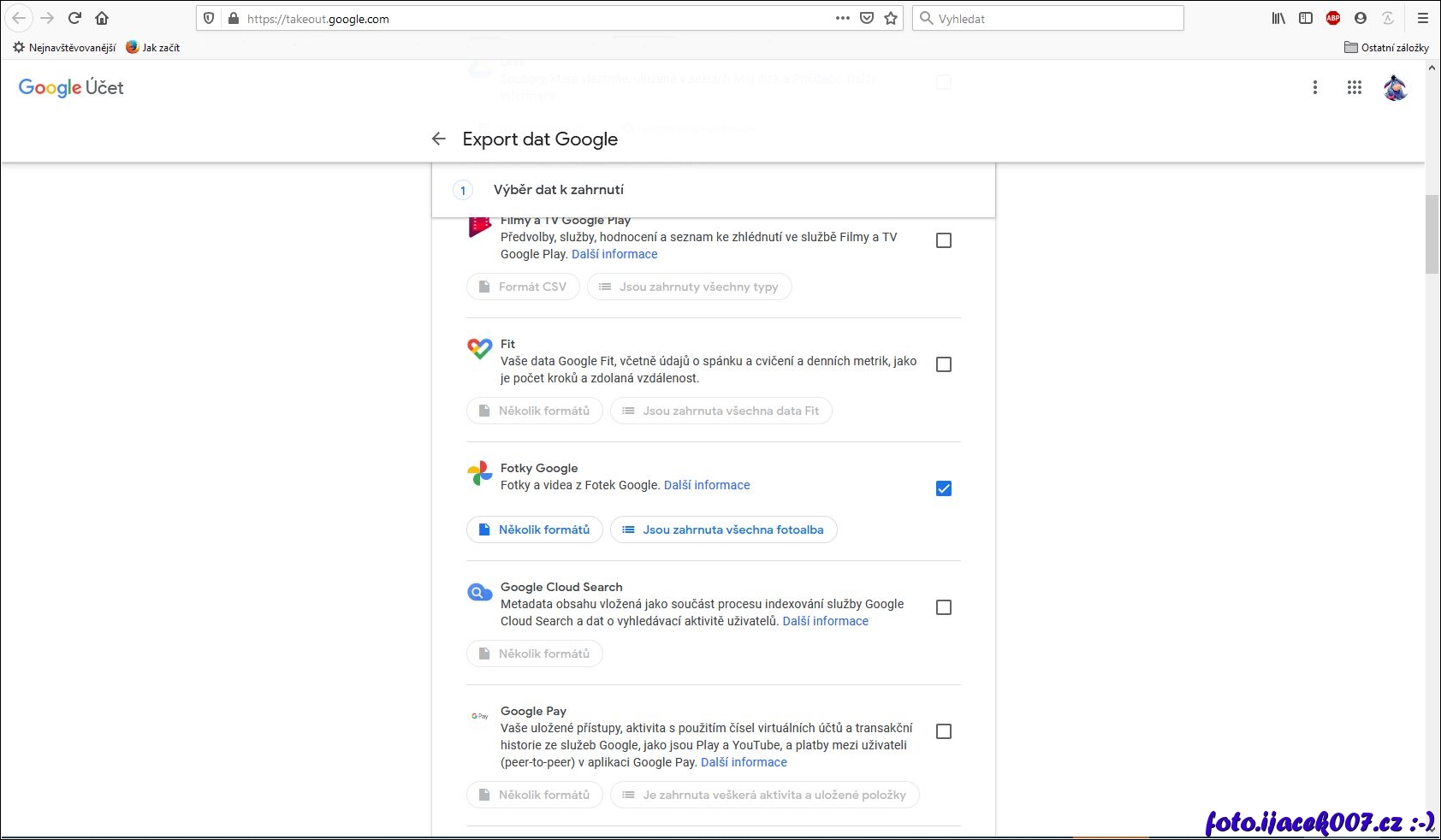Open the Google apps grid
The height and width of the screenshot is (840, 1441).
1354,87
